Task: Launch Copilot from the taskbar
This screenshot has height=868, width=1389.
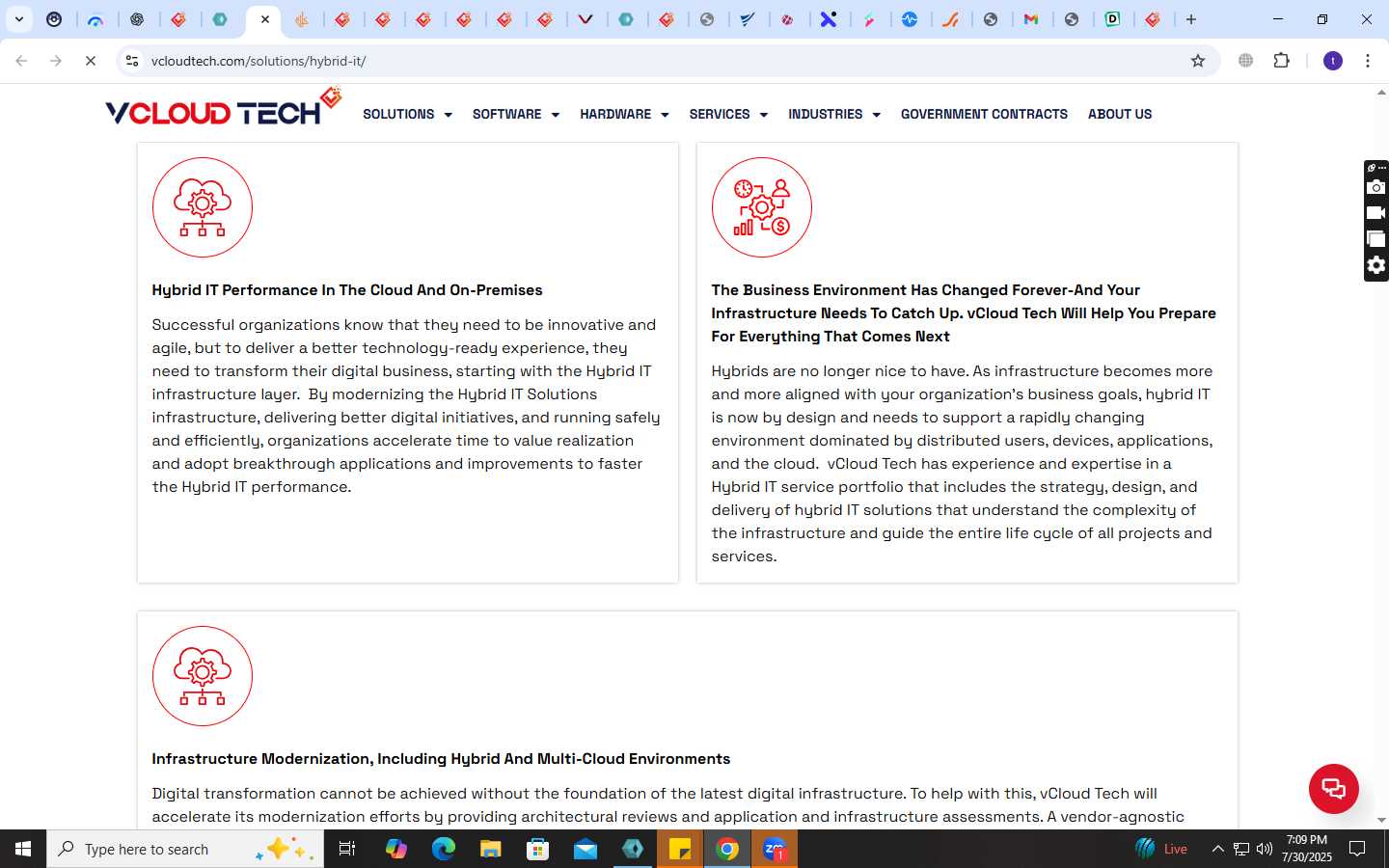Action: click(x=395, y=849)
